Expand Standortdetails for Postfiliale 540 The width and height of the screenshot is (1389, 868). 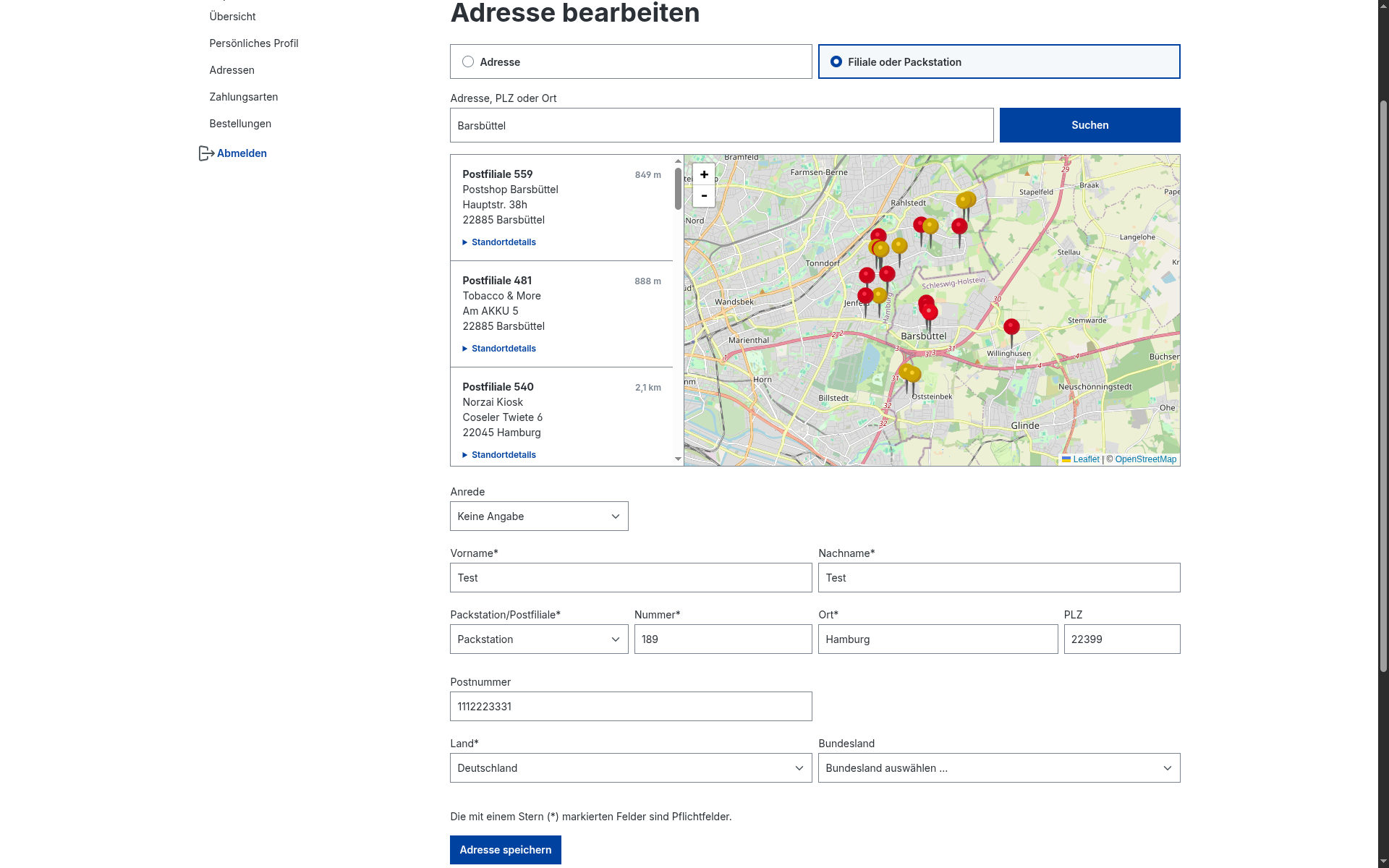click(499, 455)
